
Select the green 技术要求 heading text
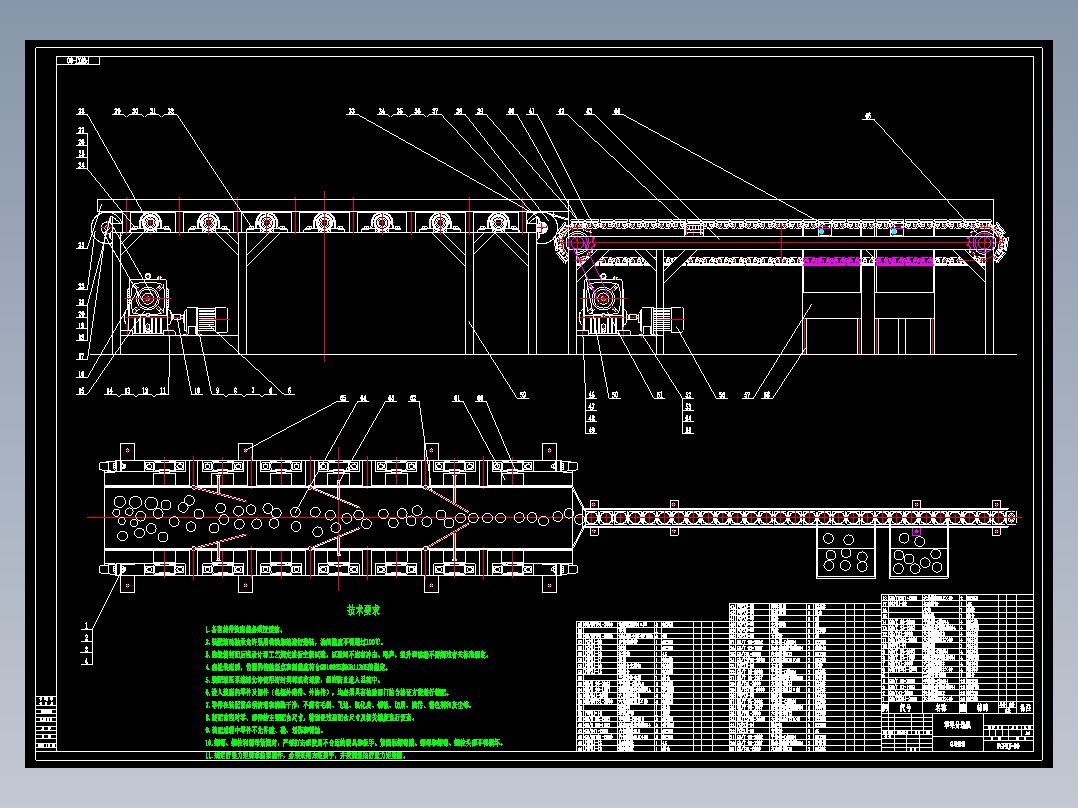coord(364,610)
